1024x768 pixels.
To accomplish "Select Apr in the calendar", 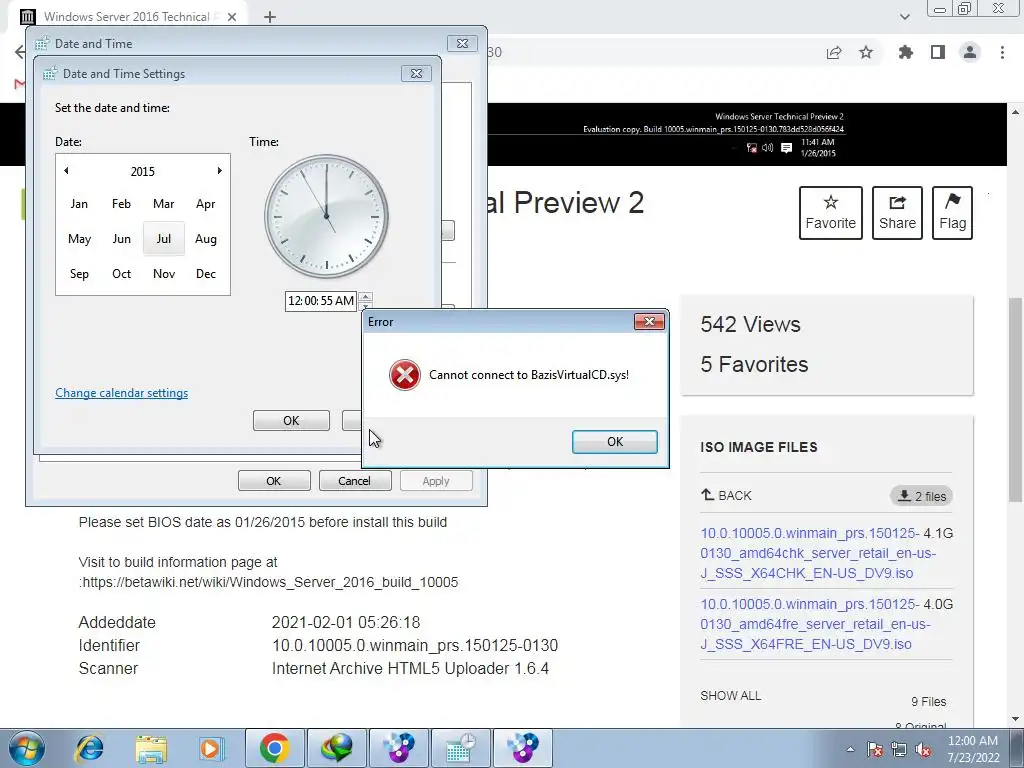I will click(206, 204).
